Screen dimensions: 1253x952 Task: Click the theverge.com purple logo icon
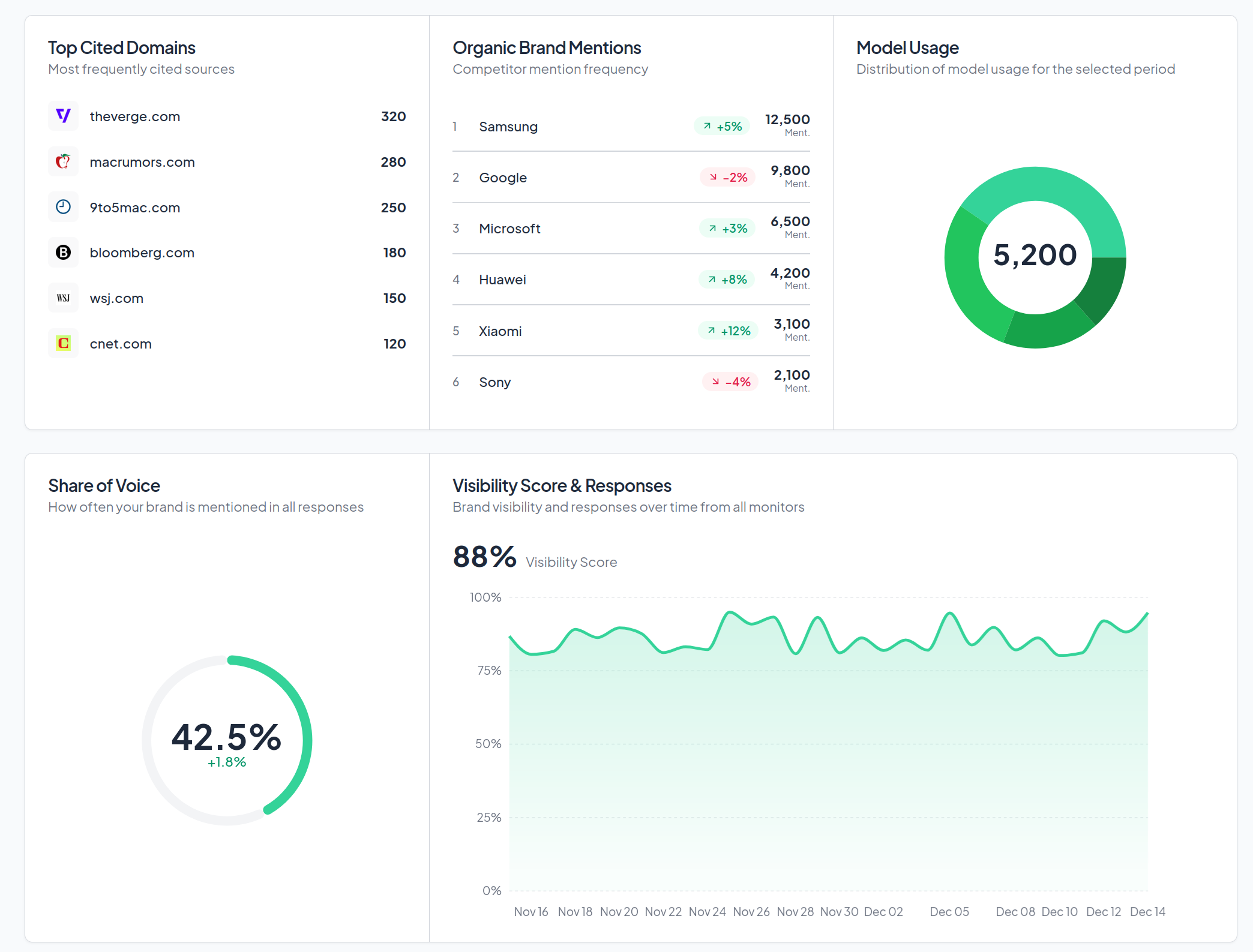pos(63,116)
